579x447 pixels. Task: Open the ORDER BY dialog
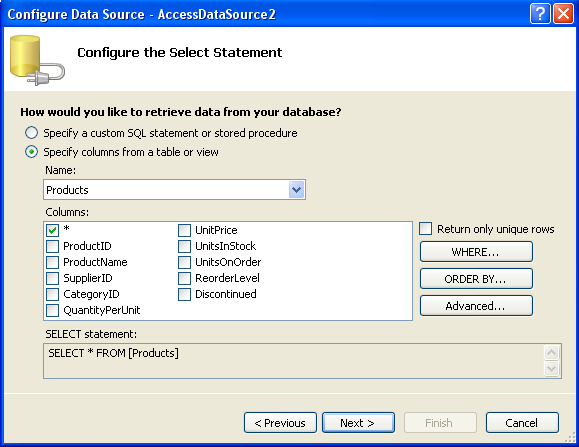point(476,279)
